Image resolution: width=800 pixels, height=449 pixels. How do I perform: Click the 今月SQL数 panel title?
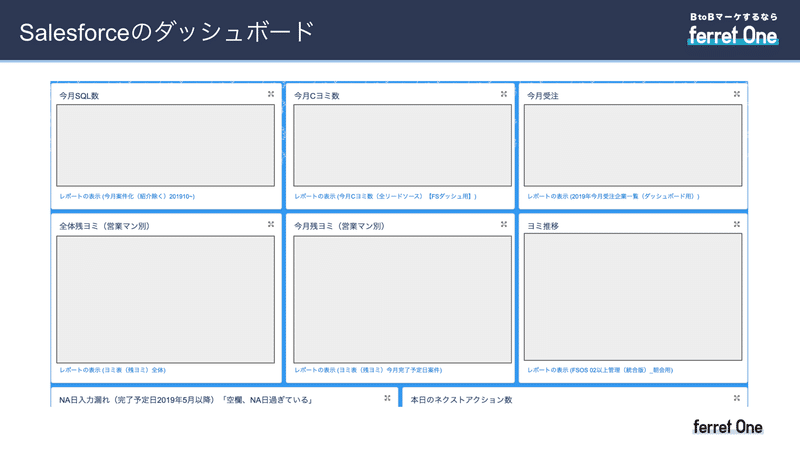[x=79, y=96]
